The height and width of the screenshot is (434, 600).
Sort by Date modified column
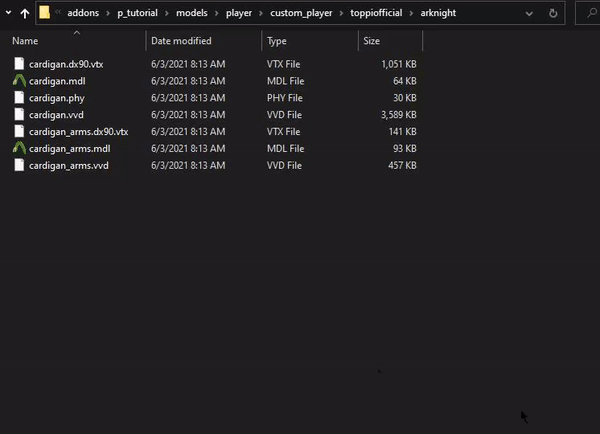point(181,41)
